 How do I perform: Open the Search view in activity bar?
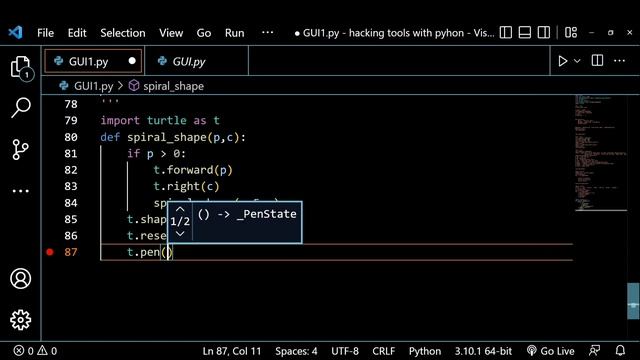point(20,108)
